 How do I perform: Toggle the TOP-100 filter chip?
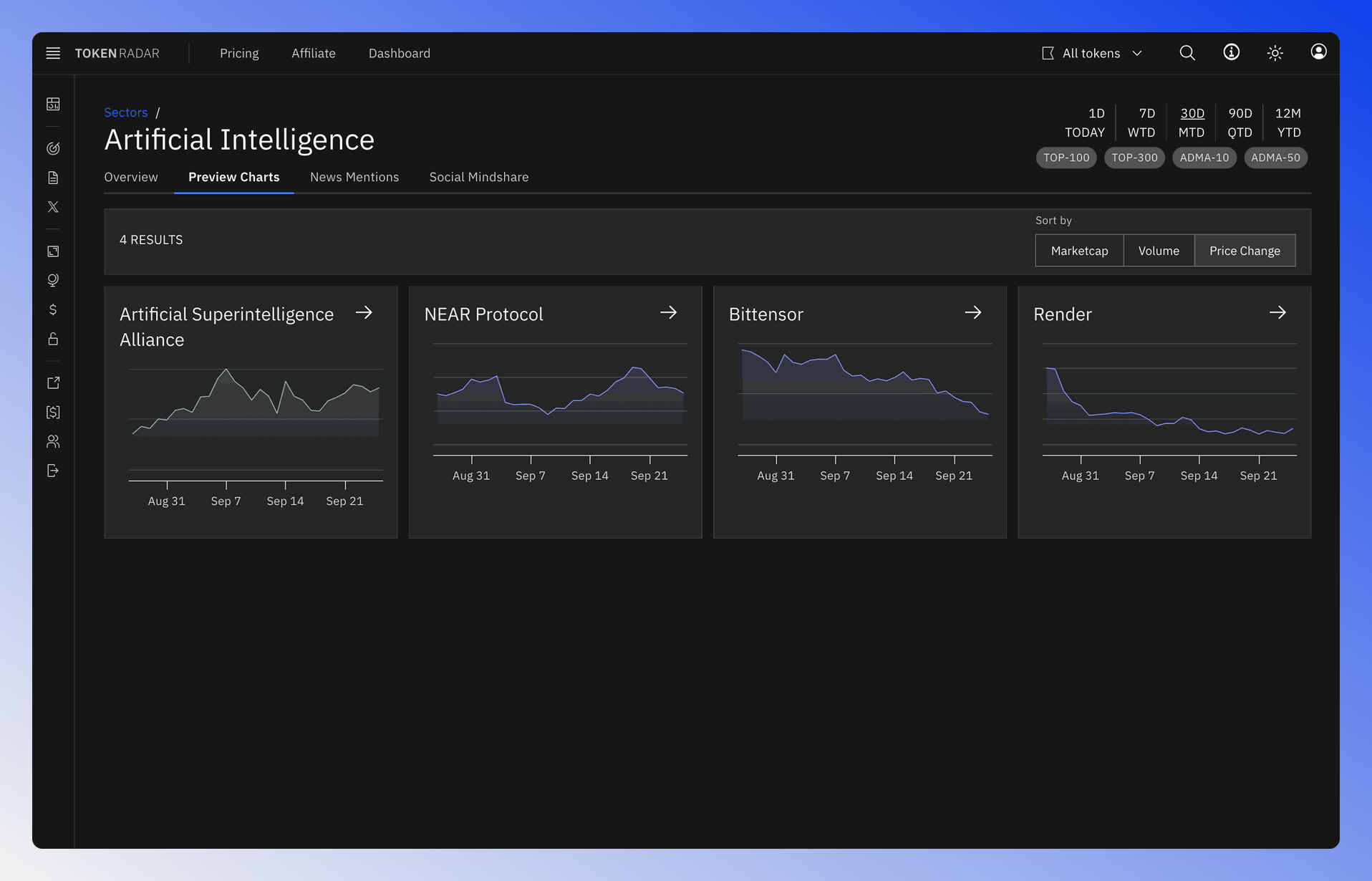point(1066,158)
